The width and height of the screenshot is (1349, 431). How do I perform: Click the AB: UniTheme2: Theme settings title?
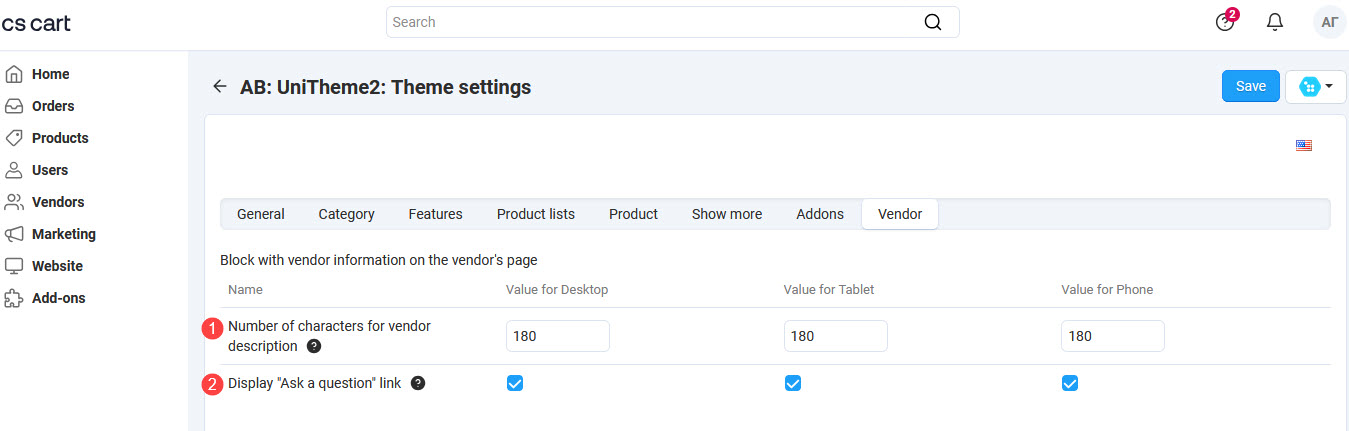click(386, 87)
